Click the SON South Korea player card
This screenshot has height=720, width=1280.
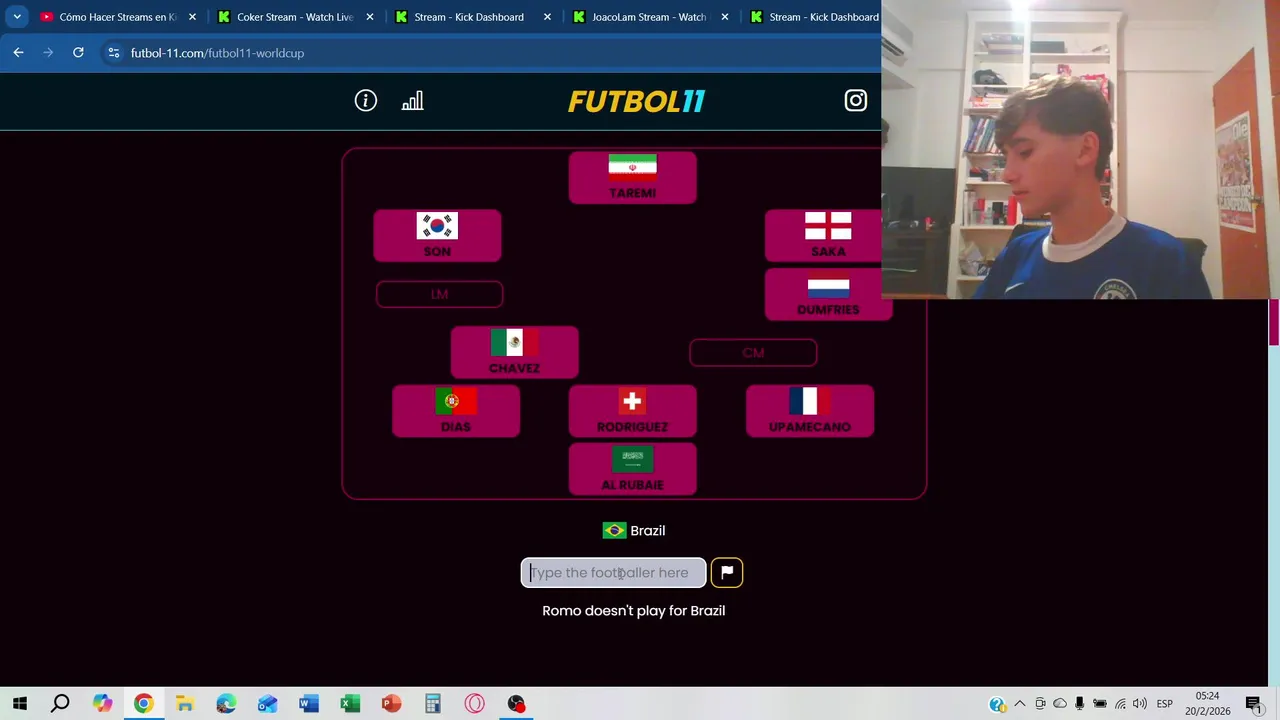437,236
